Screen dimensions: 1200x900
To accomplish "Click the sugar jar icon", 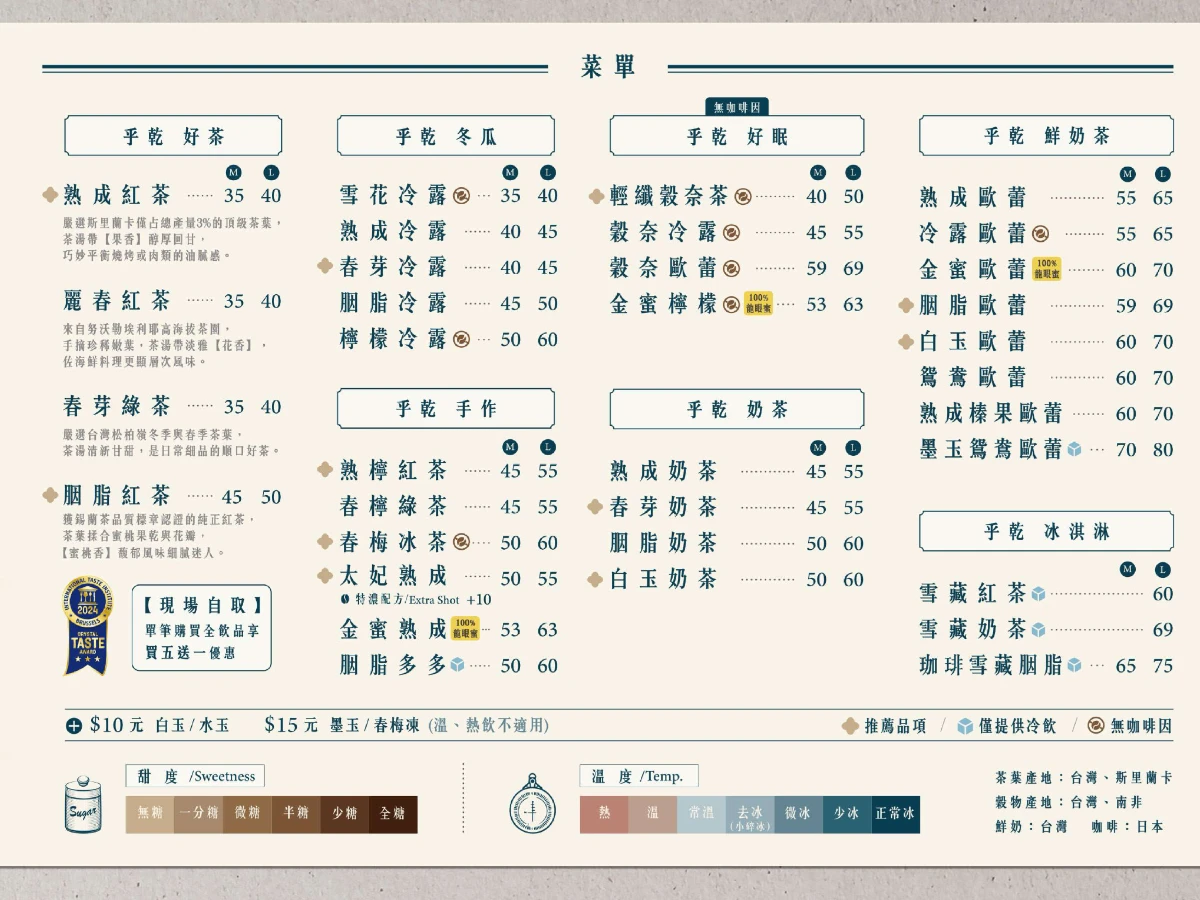I will click(x=84, y=804).
